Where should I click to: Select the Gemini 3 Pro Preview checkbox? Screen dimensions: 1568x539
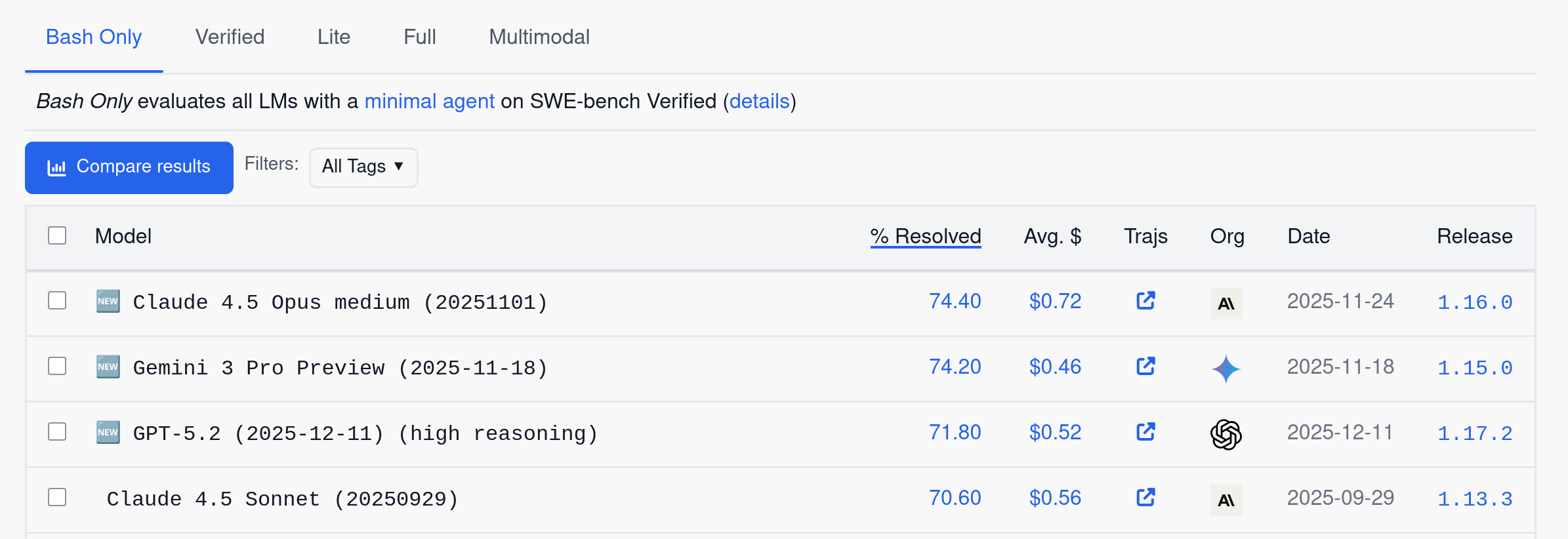pyautogui.click(x=57, y=367)
